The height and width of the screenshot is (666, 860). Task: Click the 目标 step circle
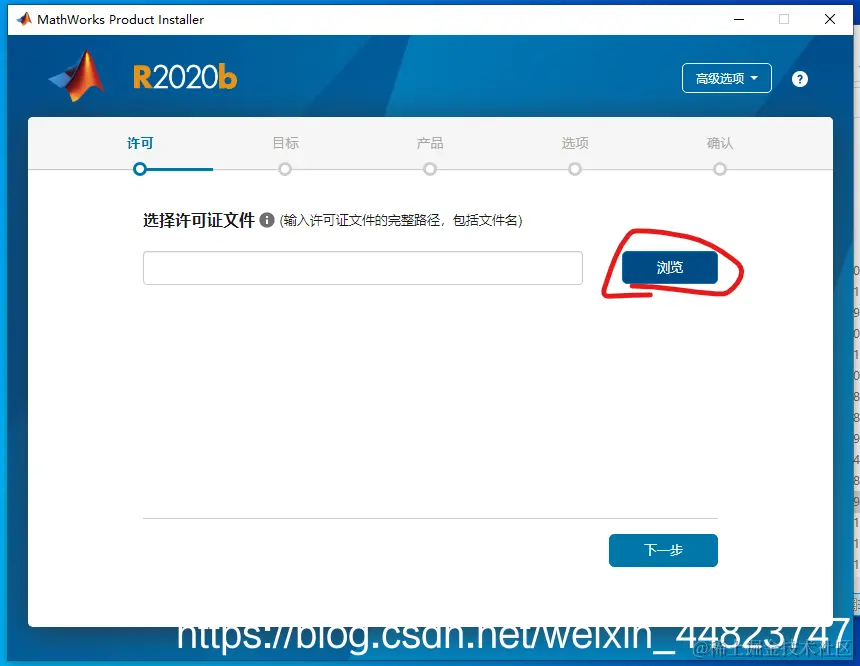(x=285, y=170)
